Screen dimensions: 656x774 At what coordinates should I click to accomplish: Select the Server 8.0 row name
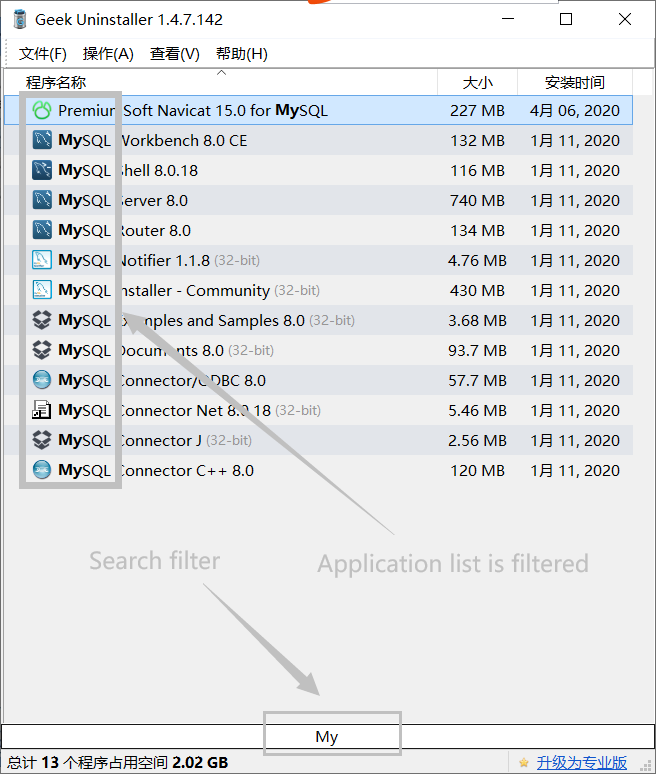click(x=123, y=200)
